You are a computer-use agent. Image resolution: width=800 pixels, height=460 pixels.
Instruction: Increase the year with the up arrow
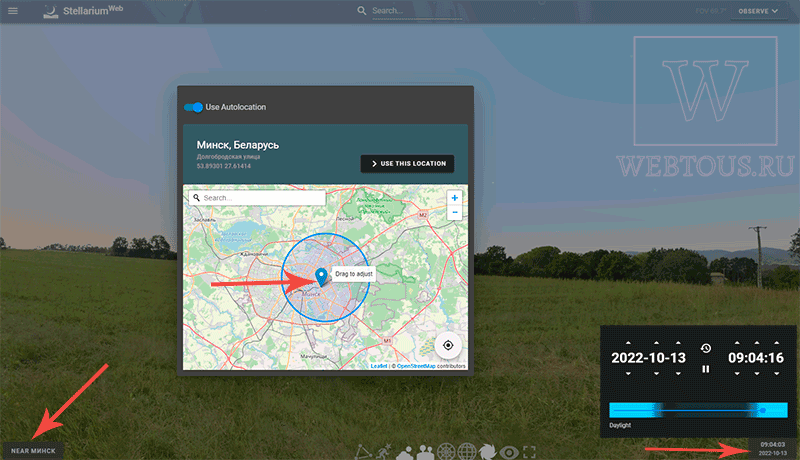628,343
